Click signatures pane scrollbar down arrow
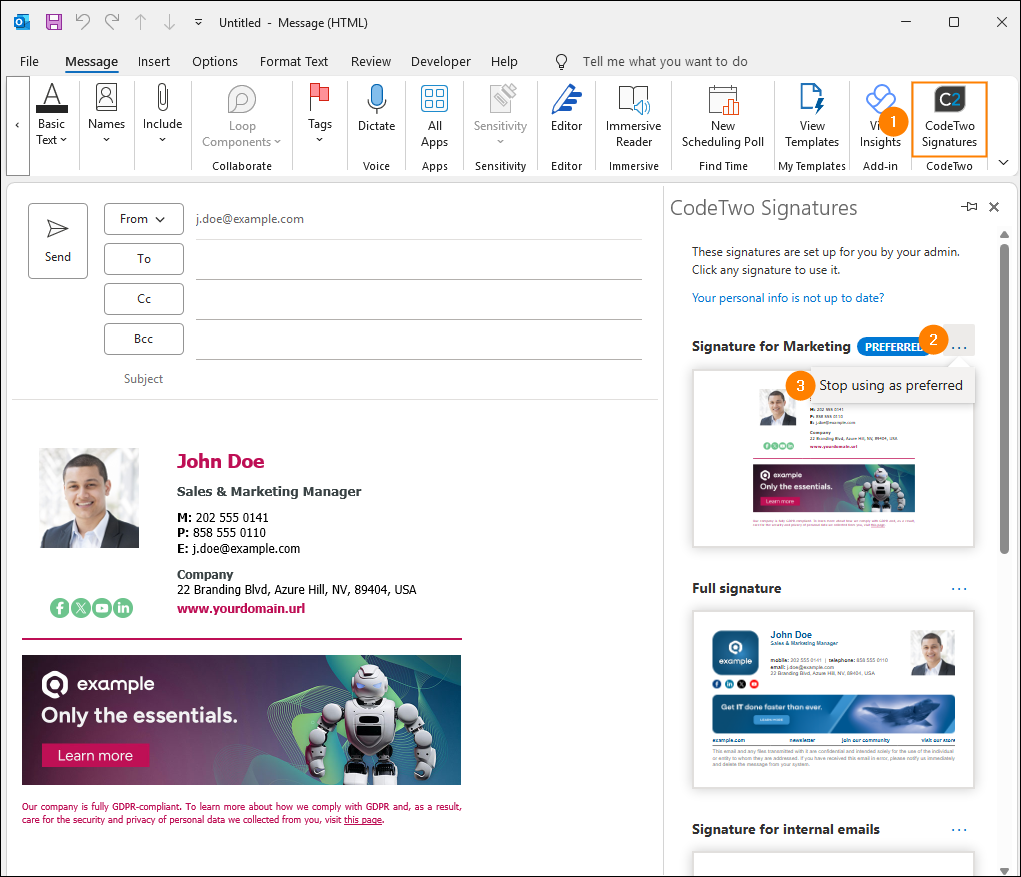Viewport: 1021px width, 877px height. point(1005,870)
